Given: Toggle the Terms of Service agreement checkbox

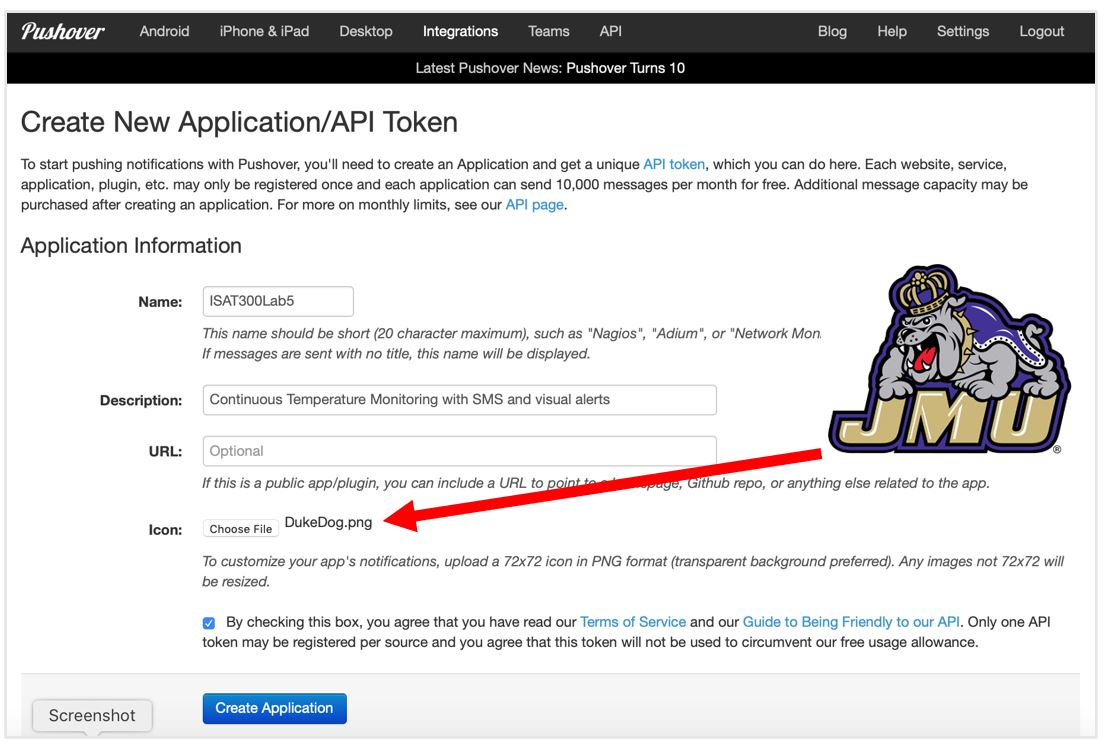Looking at the screenshot, I should coord(208,623).
